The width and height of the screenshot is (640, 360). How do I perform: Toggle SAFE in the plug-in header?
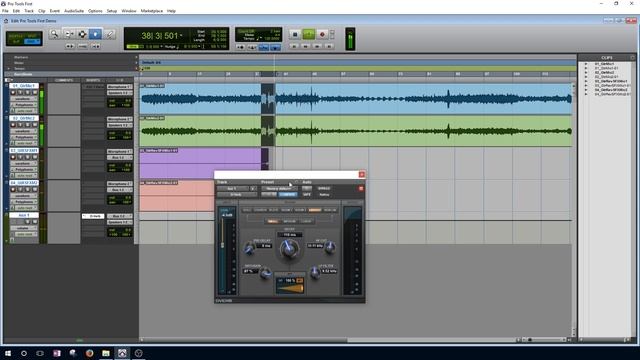[307, 195]
